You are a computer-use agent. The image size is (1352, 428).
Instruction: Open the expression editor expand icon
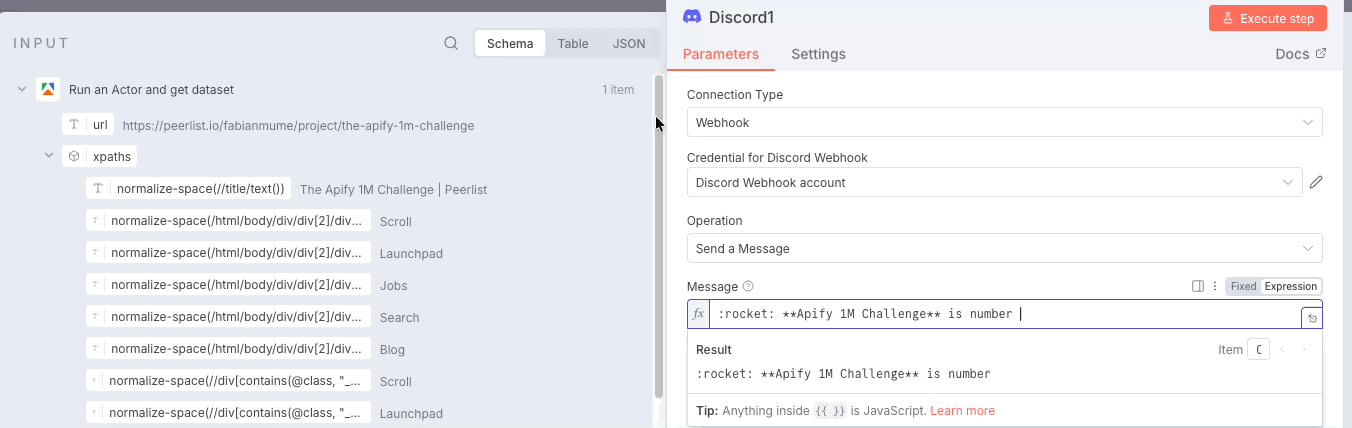1311,318
